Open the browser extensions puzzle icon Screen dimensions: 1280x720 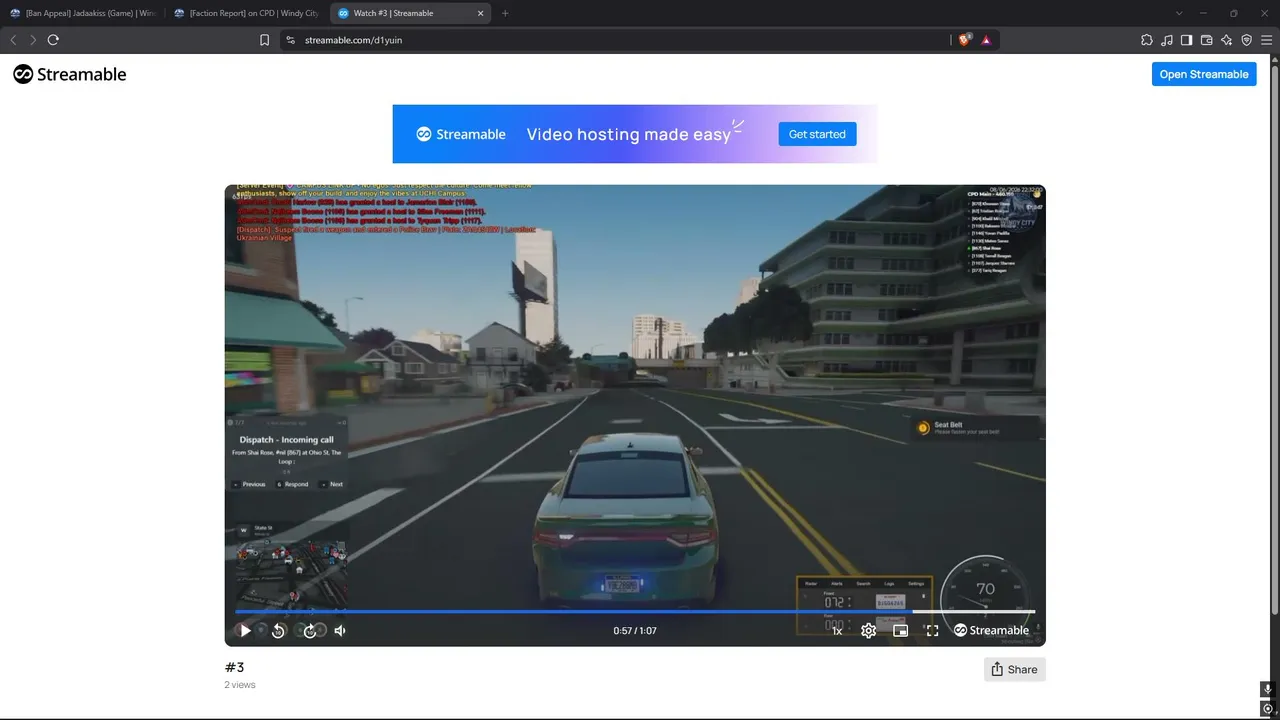tap(1147, 40)
